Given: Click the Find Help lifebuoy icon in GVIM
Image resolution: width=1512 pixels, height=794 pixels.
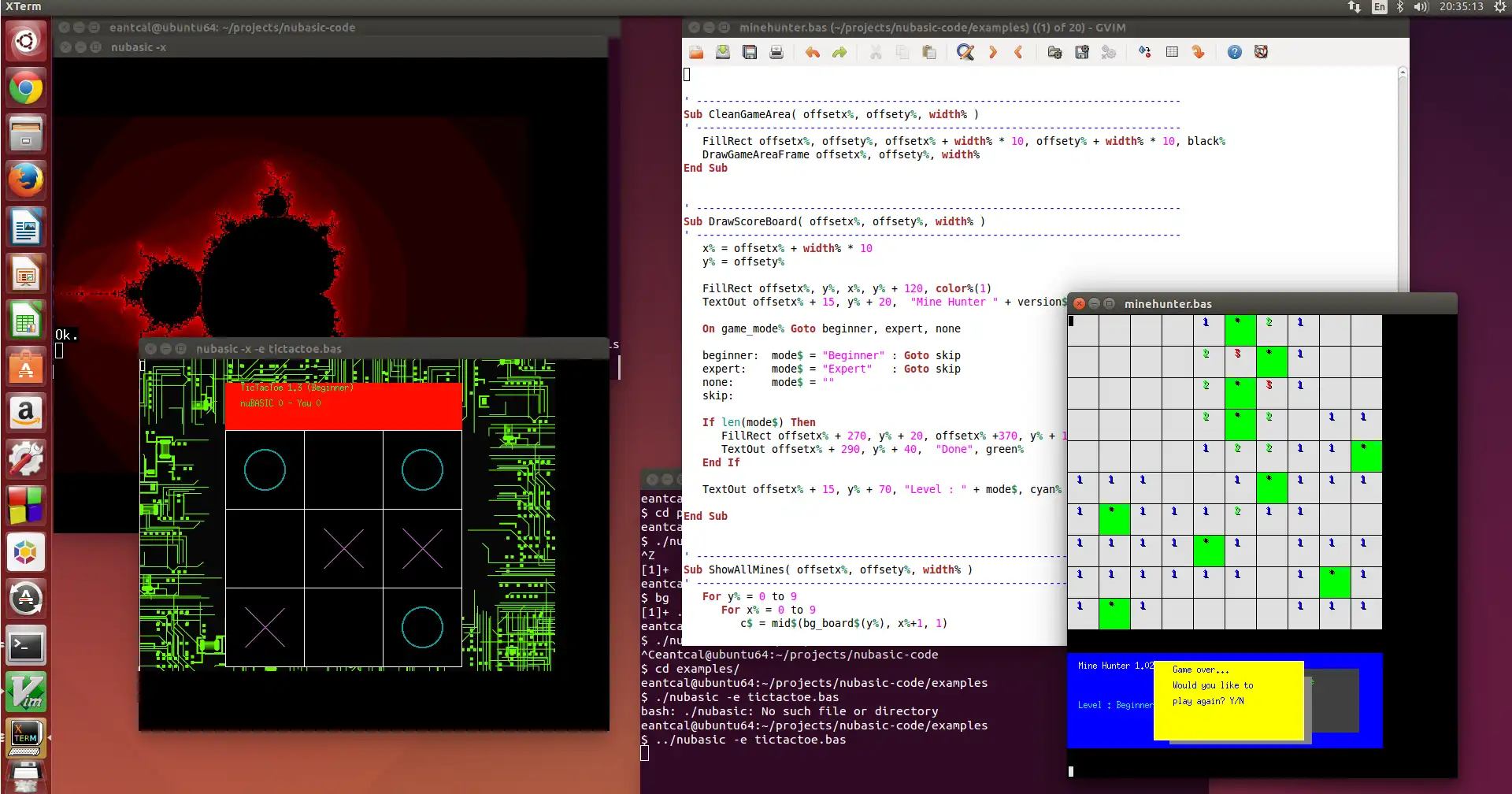Looking at the screenshot, I should point(1261,52).
